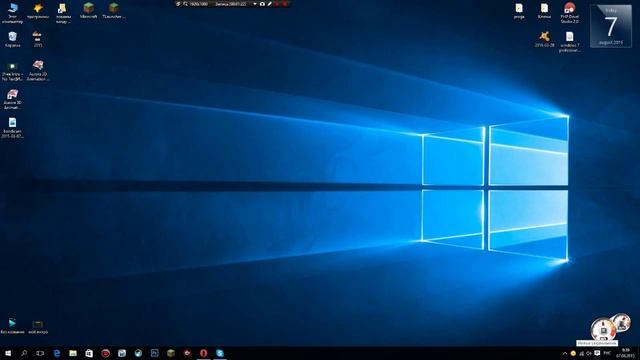
Task: Open taskbar search magnifier
Action: [x=24, y=353]
